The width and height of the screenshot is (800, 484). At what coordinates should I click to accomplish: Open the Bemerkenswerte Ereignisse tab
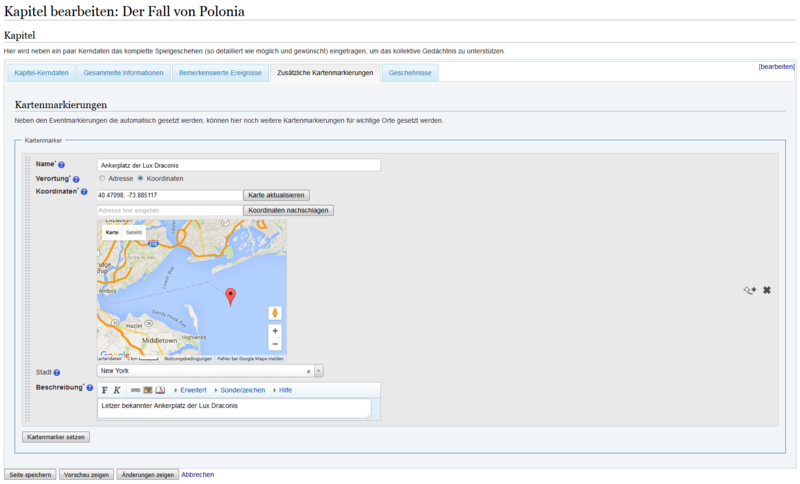[x=220, y=73]
